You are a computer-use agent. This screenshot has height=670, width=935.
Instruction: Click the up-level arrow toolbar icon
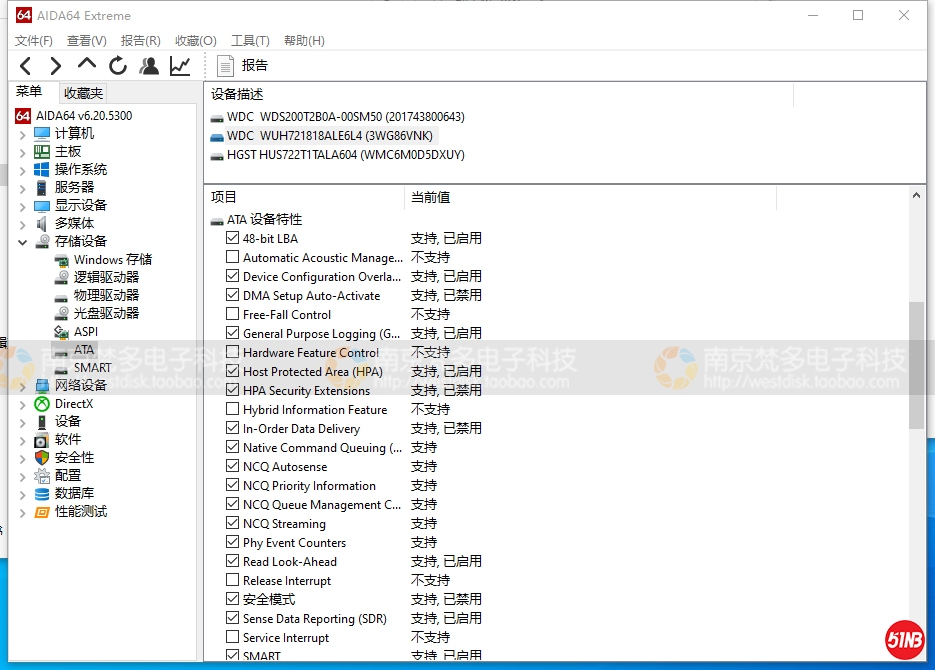pyautogui.click(x=86, y=64)
